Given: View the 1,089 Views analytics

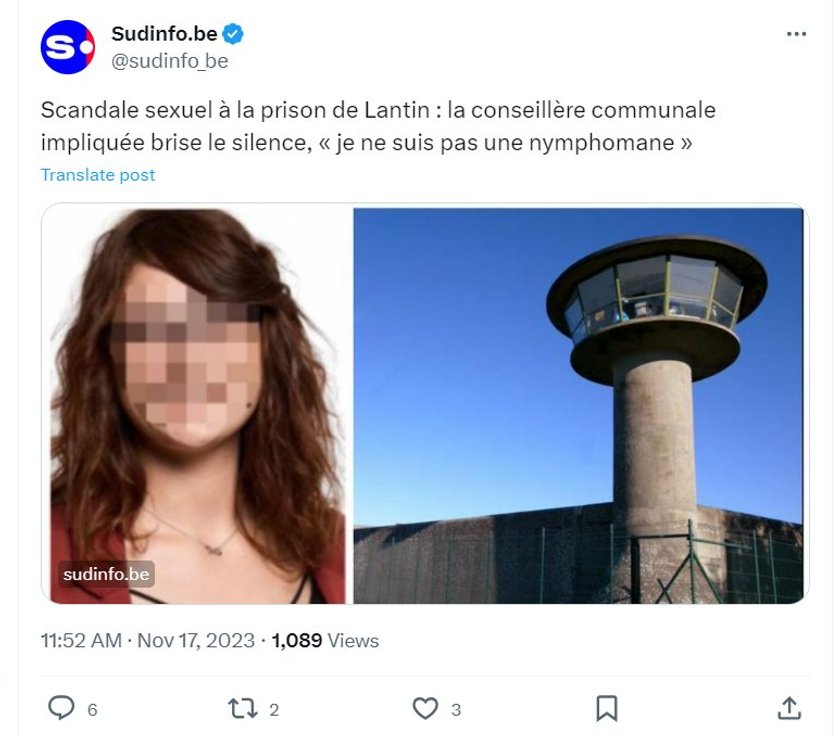Looking at the screenshot, I should [x=325, y=641].
